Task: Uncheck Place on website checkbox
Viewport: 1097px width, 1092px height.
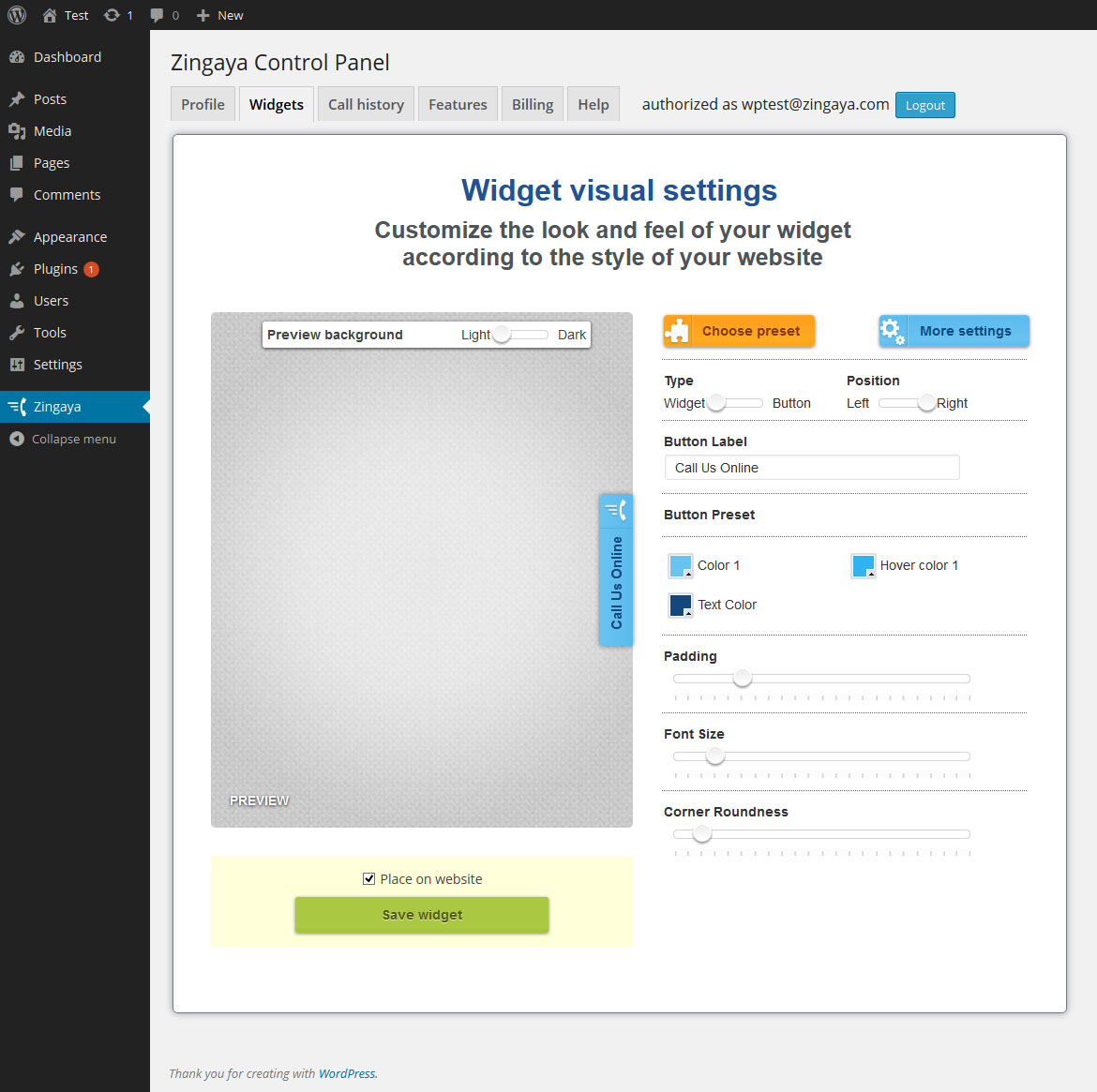Action: click(x=368, y=878)
